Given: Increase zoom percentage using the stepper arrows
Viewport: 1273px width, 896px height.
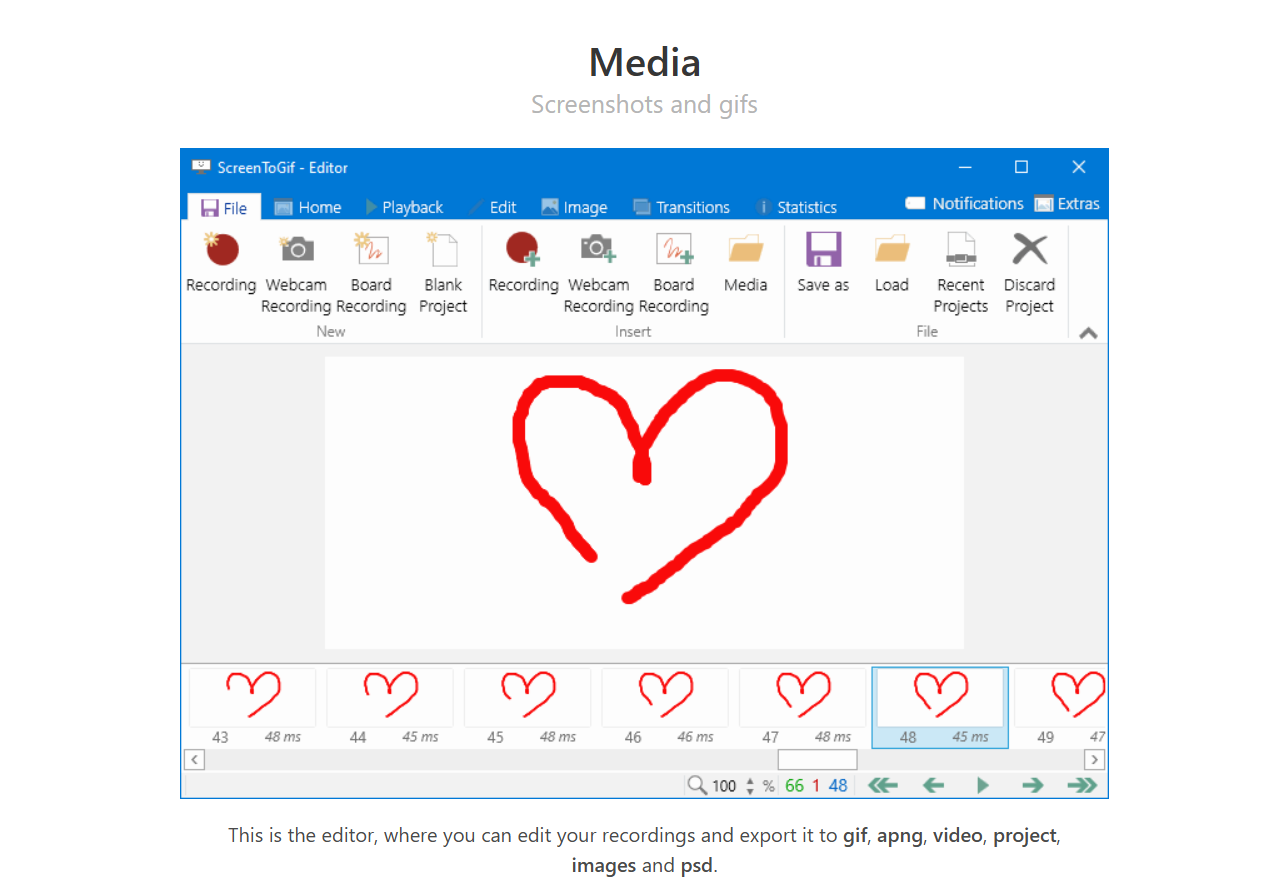Looking at the screenshot, I should coord(750,780).
